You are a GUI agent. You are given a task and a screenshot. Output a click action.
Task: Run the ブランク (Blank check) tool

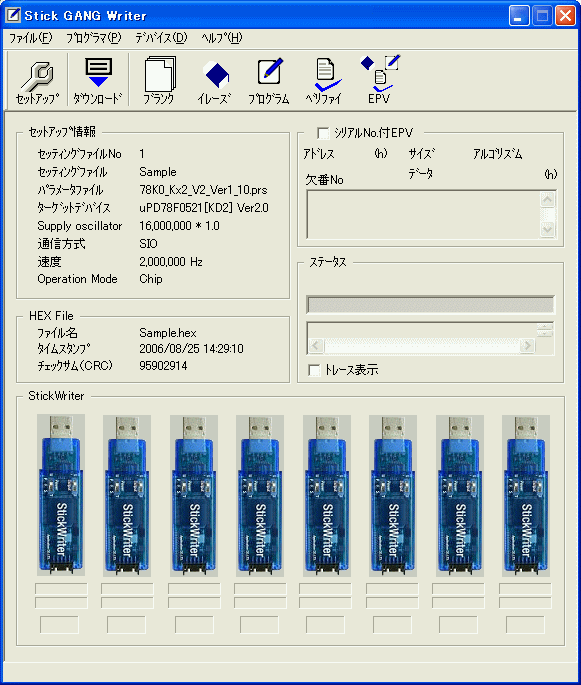click(x=159, y=81)
